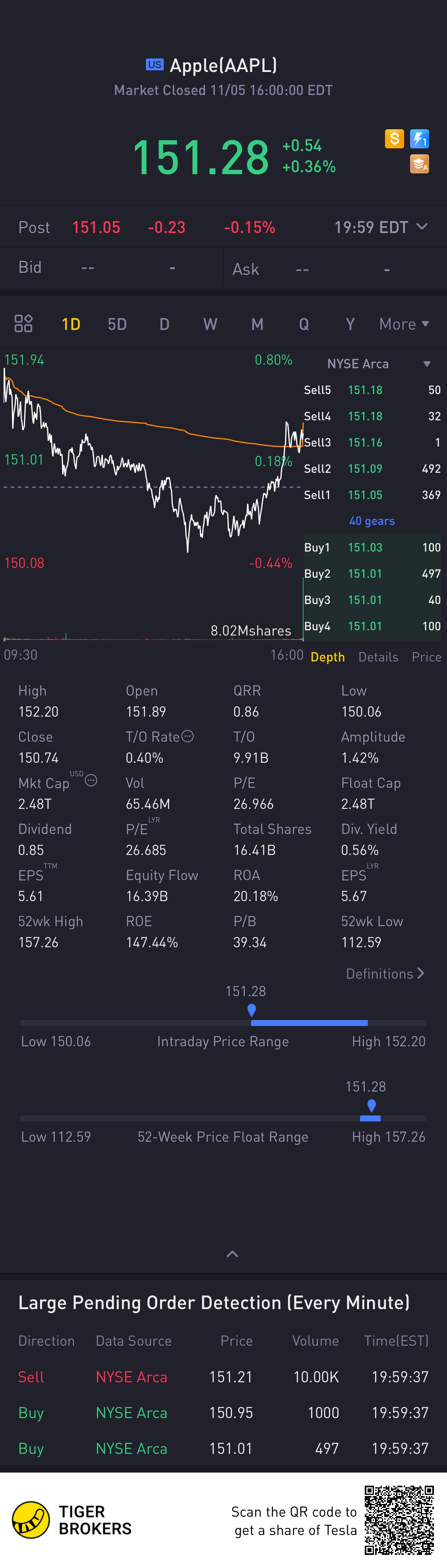Open the chart layout grid icon
The height and width of the screenshot is (1568, 447).
point(23,323)
